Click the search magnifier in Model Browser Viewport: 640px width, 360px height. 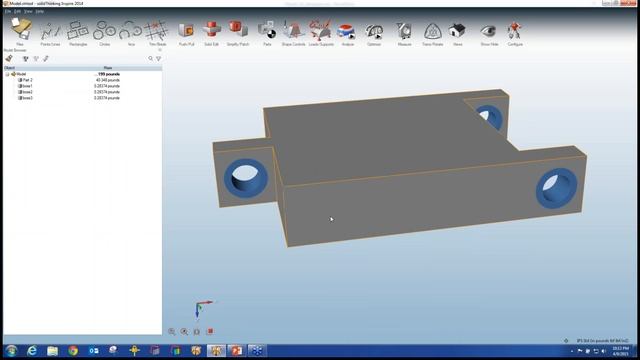click(x=151, y=59)
